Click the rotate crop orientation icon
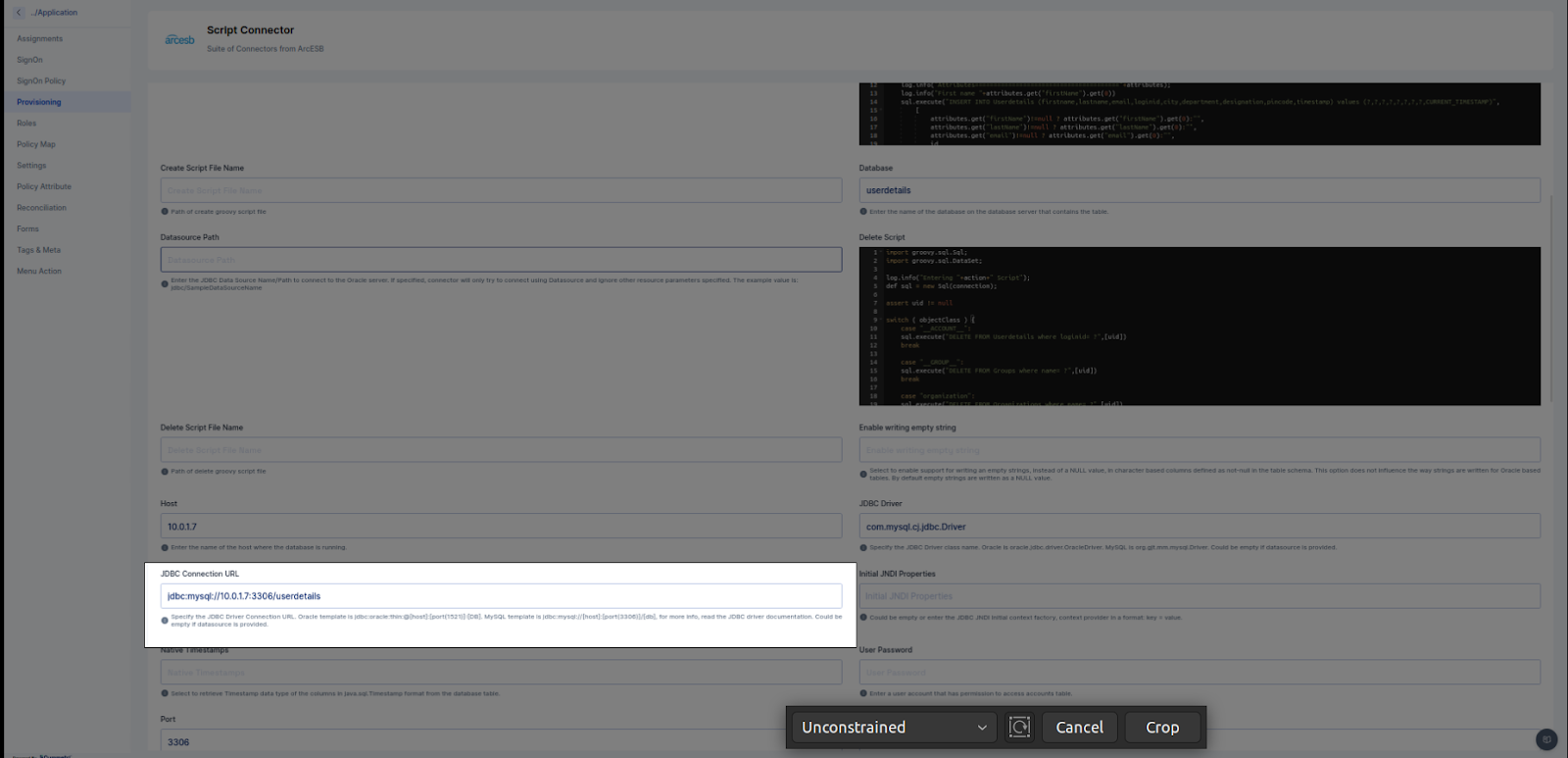Image resolution: width=1568 pixels, height=758 pixels. coord(1019,727)
